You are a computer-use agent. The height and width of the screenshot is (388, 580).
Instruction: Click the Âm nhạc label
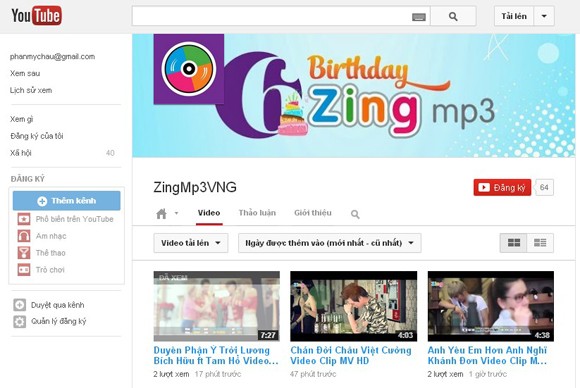(51, 236)
